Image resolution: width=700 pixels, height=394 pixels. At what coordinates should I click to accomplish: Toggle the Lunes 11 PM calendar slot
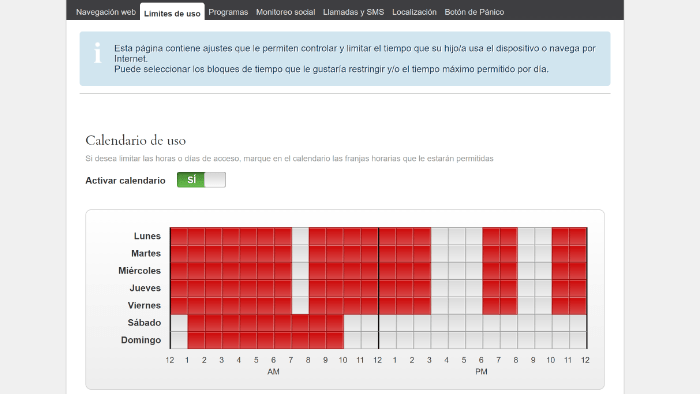578,236
